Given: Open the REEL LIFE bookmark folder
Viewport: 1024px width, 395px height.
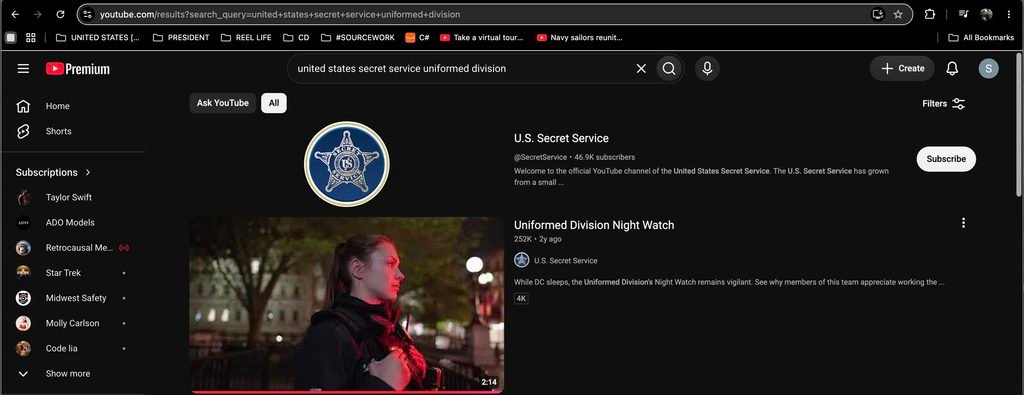Looking at the screenshot, I should tap(246, 37).
